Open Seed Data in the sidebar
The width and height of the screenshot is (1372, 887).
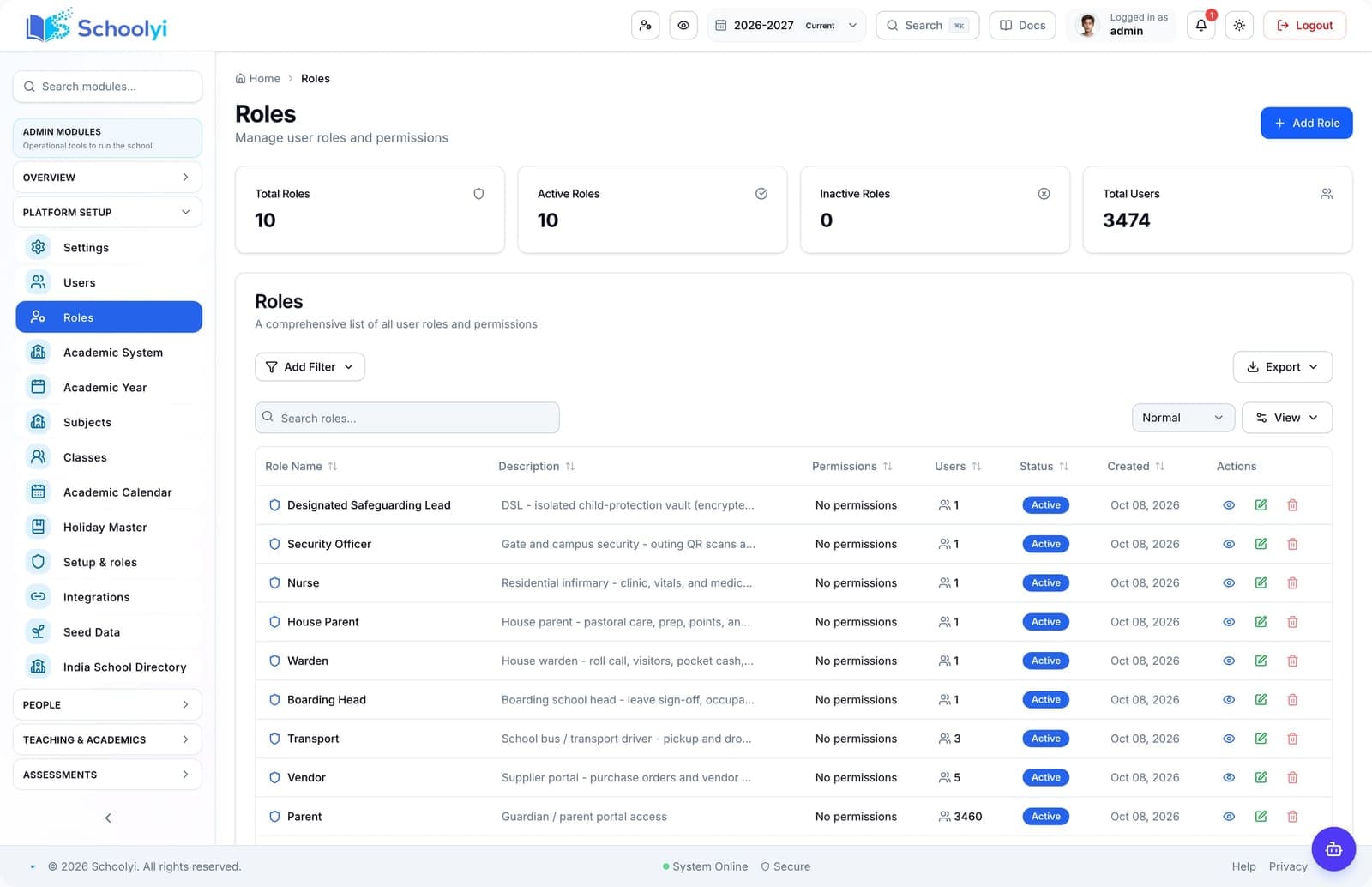point(109,632)
